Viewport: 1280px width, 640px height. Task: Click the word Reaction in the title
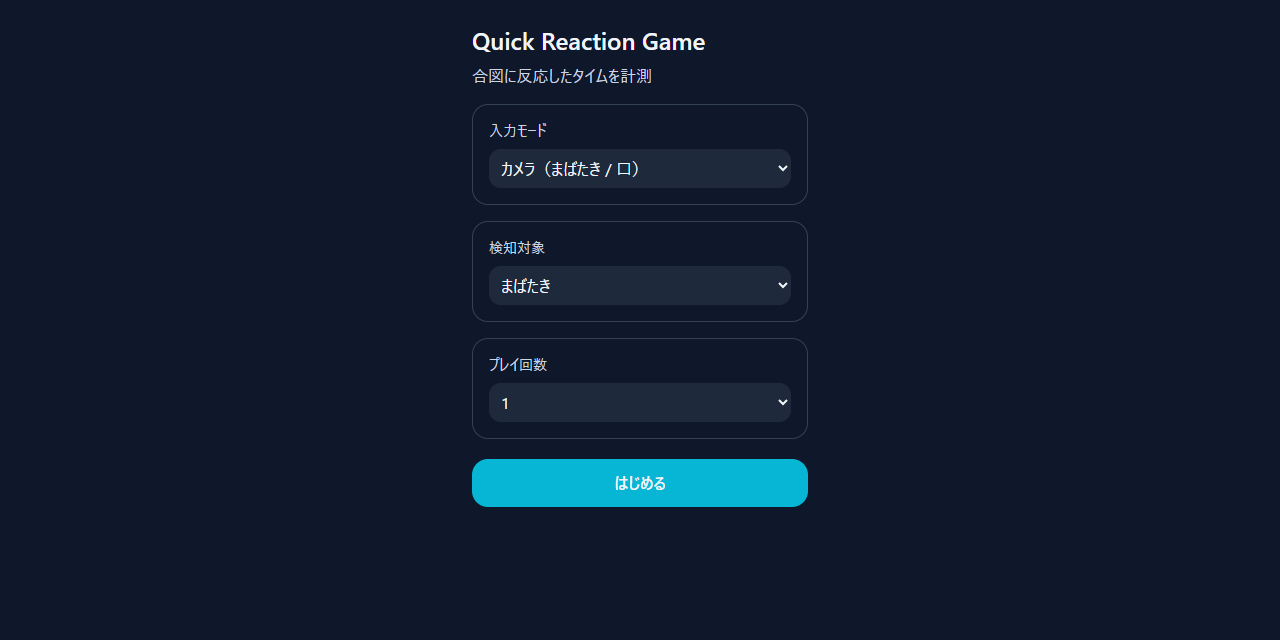pyautogui.click(x=588, y=42)
